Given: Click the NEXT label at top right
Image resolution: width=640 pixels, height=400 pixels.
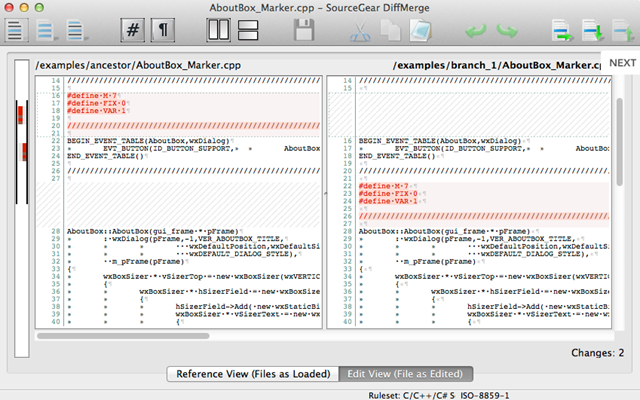Looking at the screenshot, I should pyautogui.click(x=622, y=63).
